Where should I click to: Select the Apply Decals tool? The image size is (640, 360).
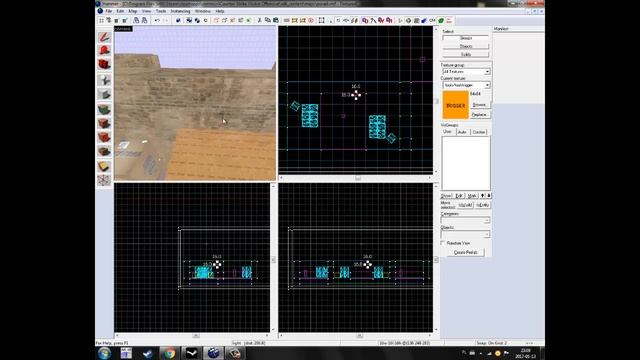point(104,137)
